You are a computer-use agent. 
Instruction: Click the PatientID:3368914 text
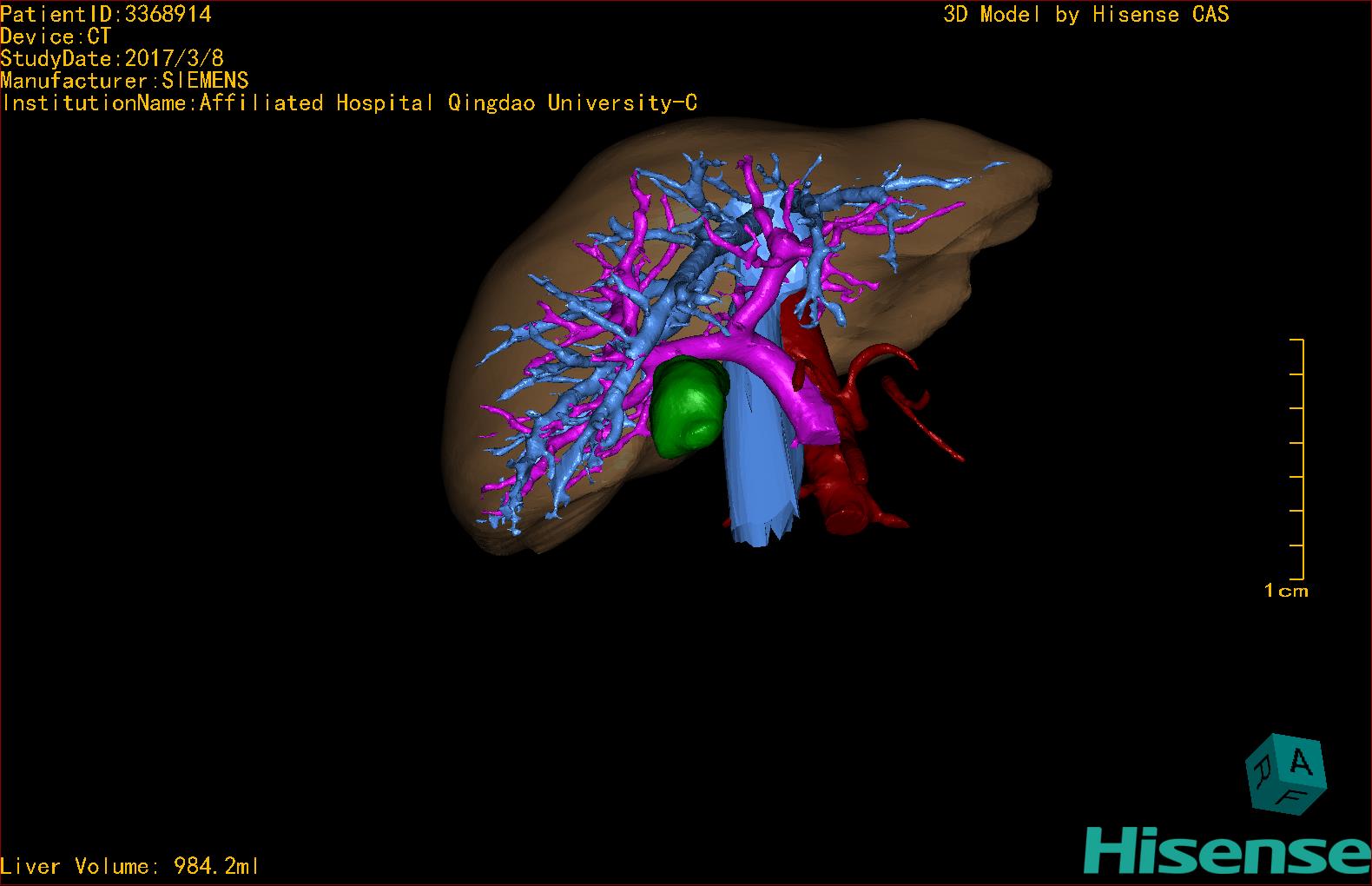coord(106,14)
